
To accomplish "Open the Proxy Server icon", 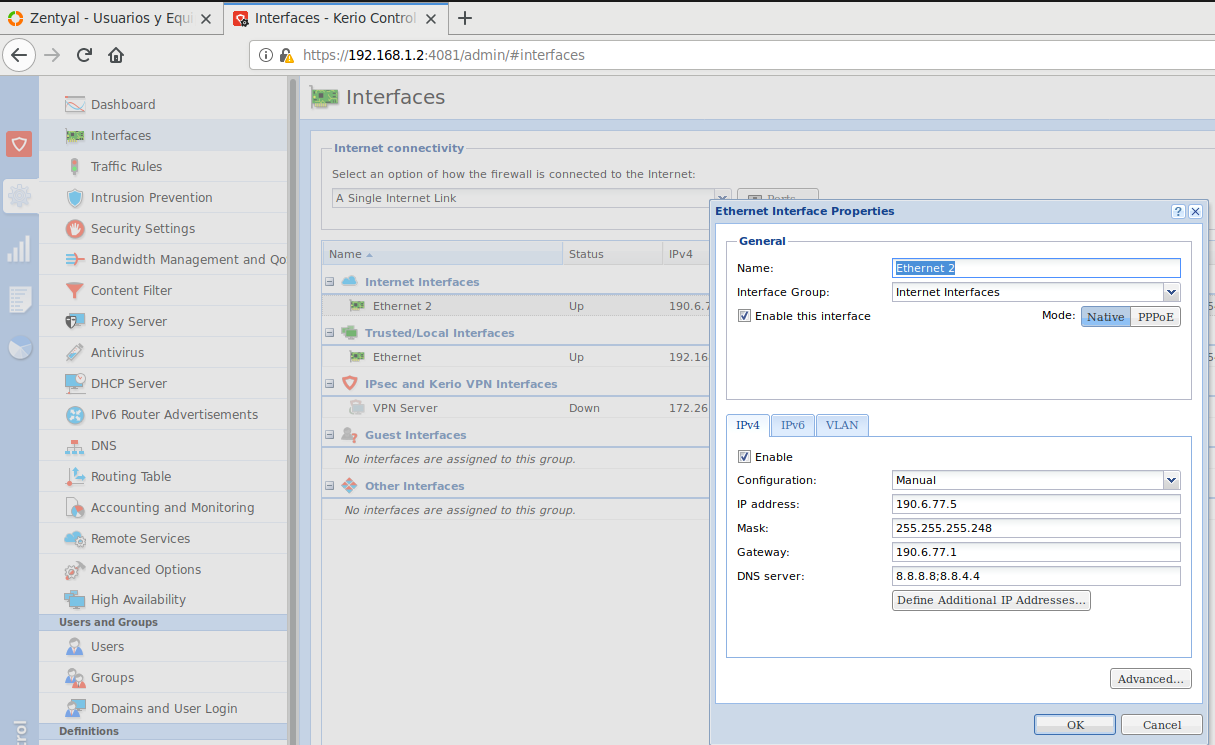I will [75, 321].
